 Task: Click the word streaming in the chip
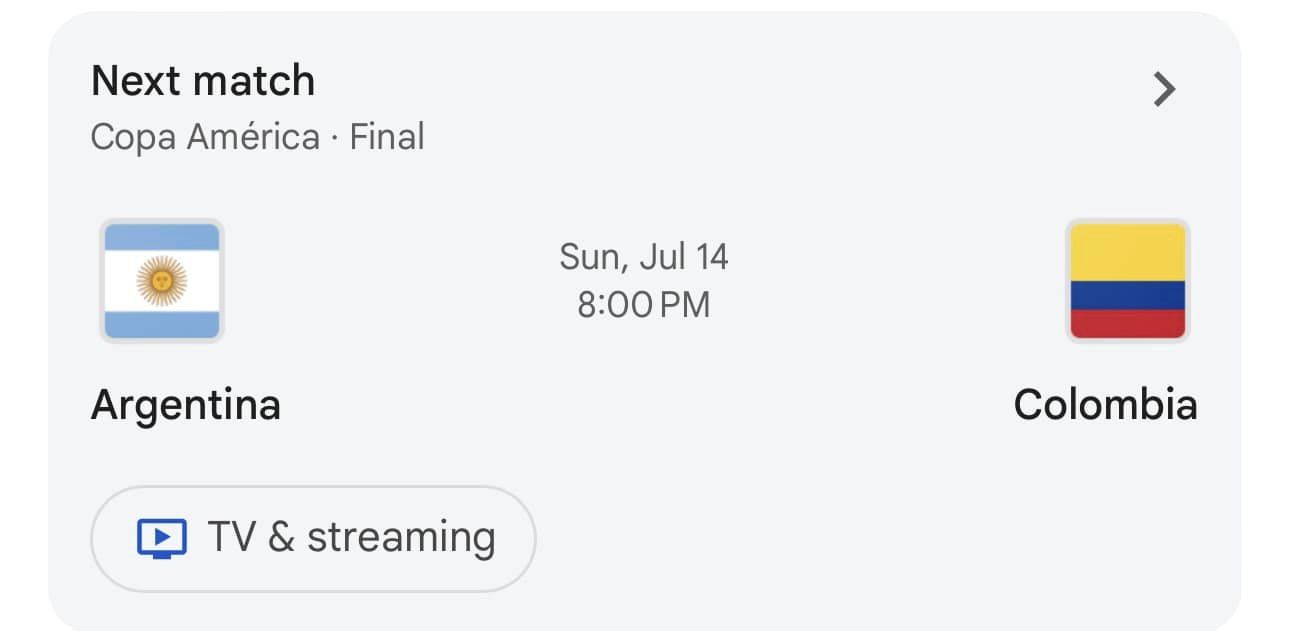pyautogui.click(x=401, y=539)
